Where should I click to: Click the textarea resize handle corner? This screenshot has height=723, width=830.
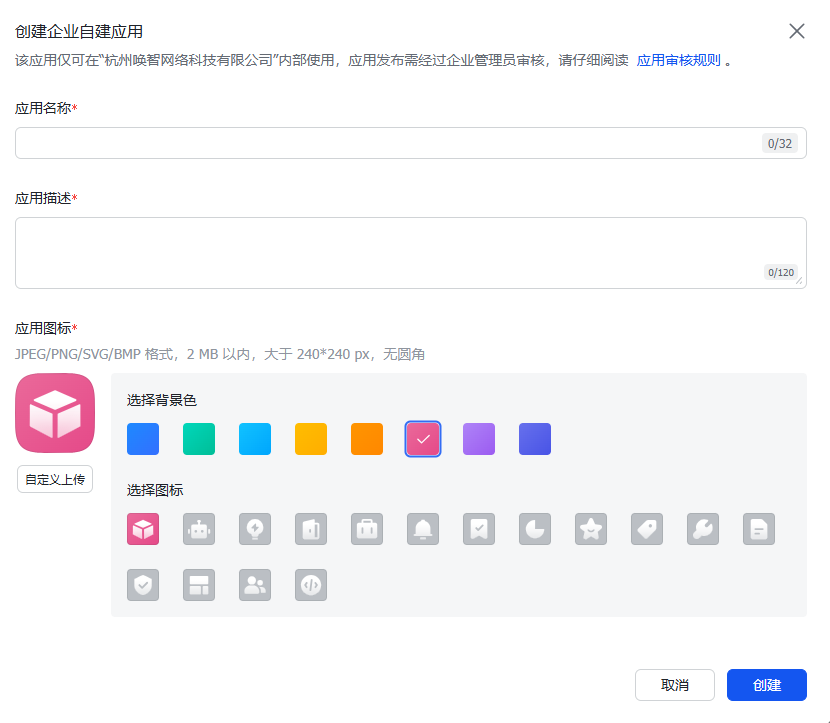click(x=799, y=281)
